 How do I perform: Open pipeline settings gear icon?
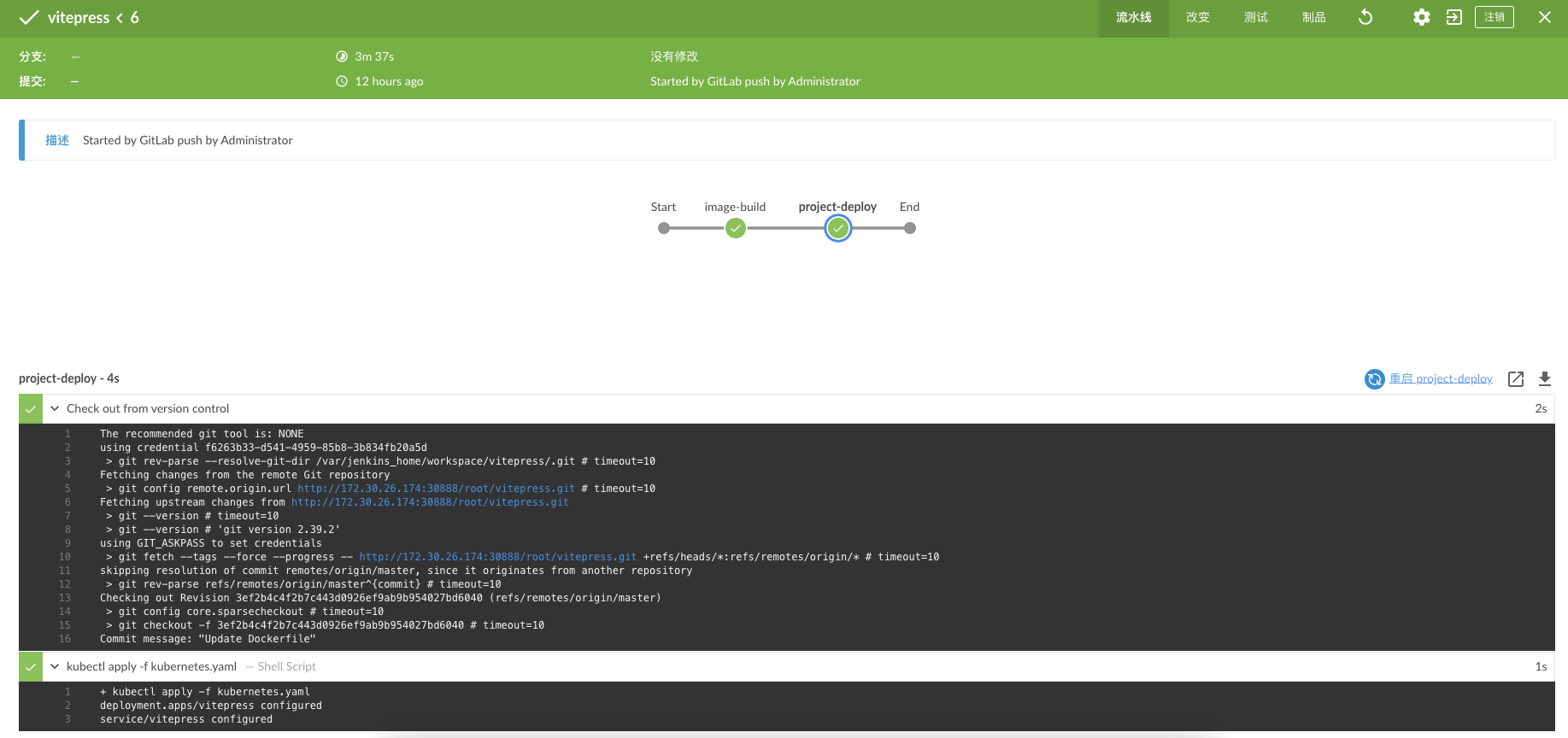click(x=1421, y=17)
